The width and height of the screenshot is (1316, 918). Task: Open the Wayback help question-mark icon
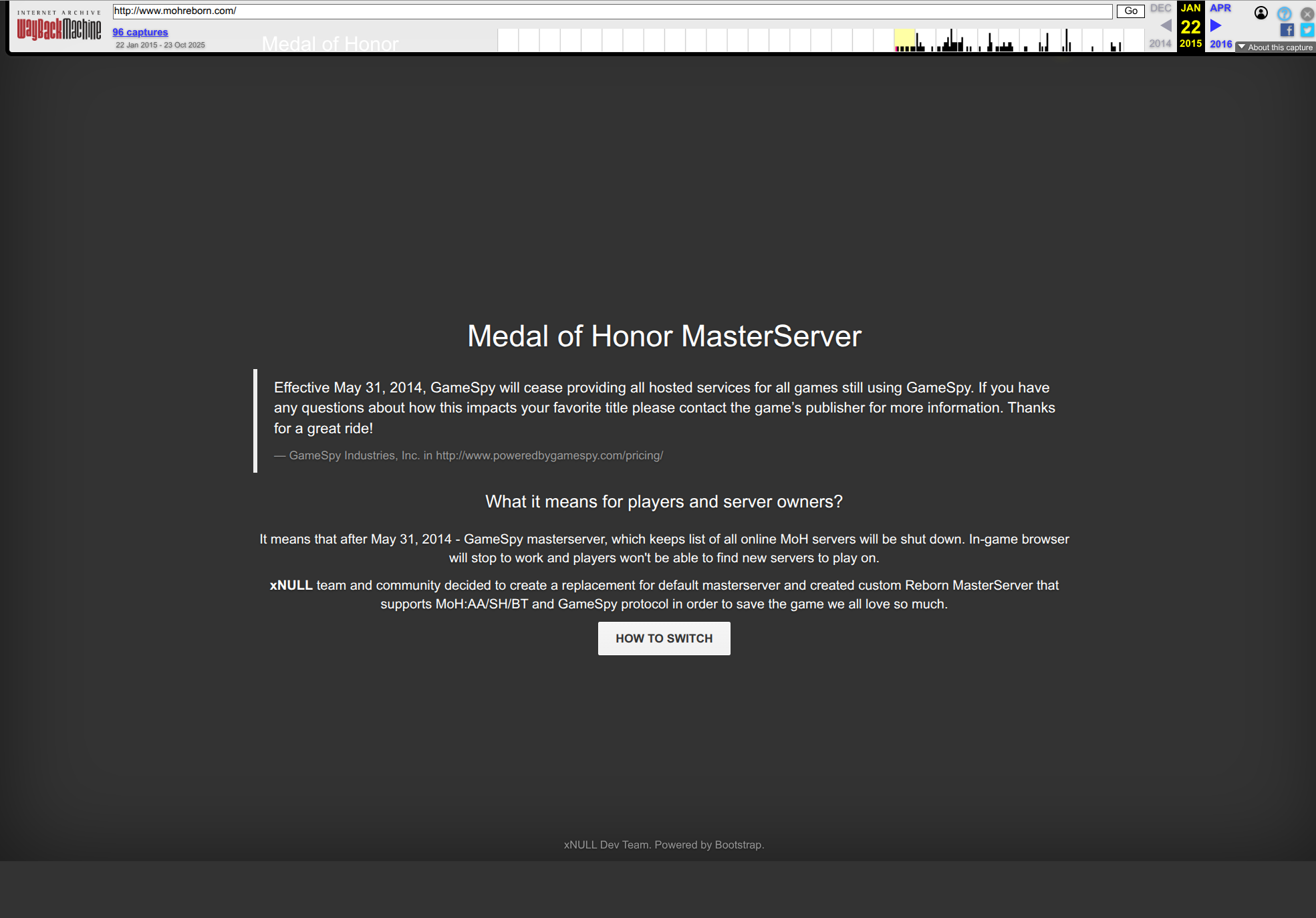[x=1284, y=13]
